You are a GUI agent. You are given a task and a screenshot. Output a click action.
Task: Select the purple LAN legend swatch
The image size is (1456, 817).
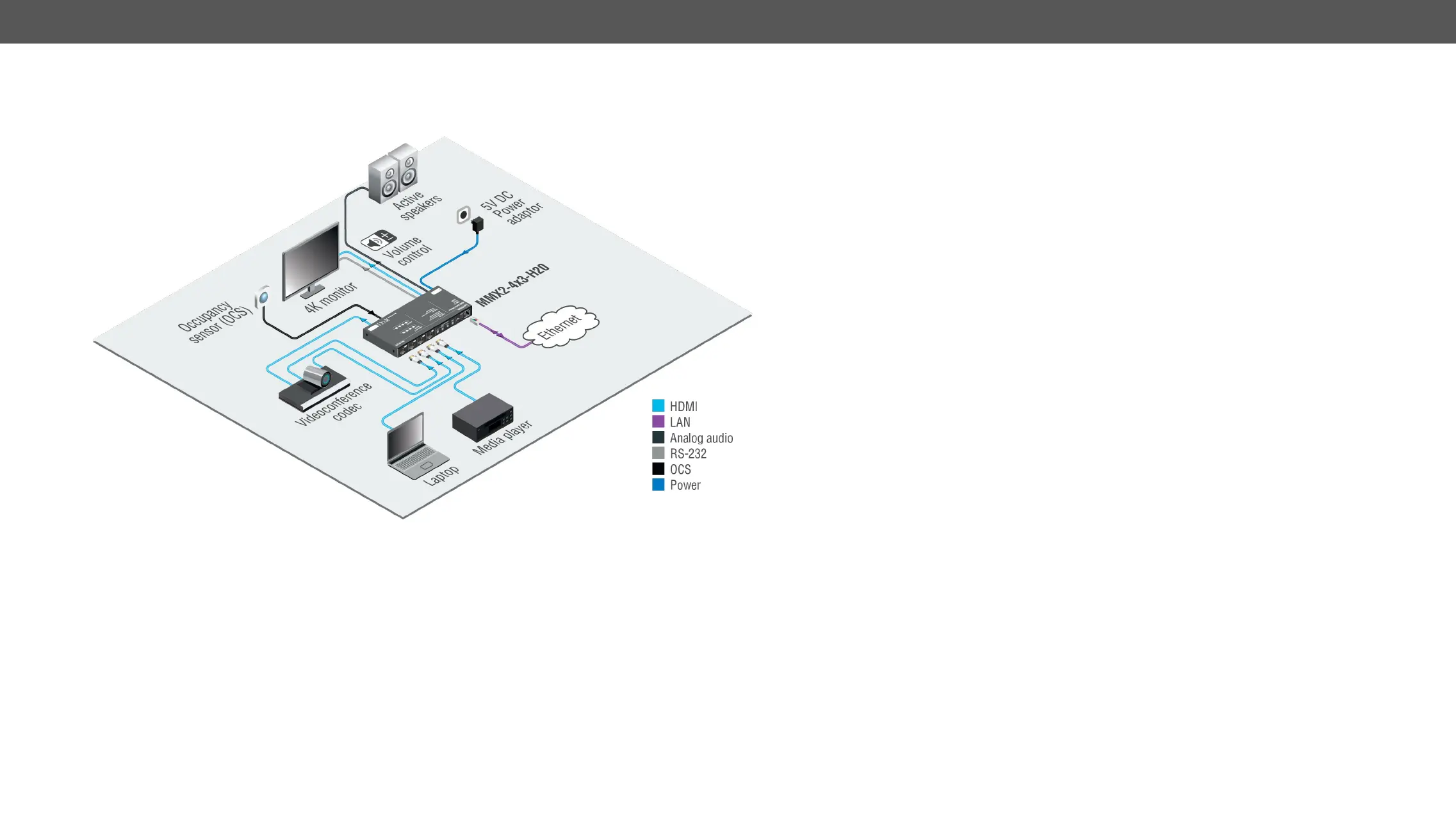(658, 421)
